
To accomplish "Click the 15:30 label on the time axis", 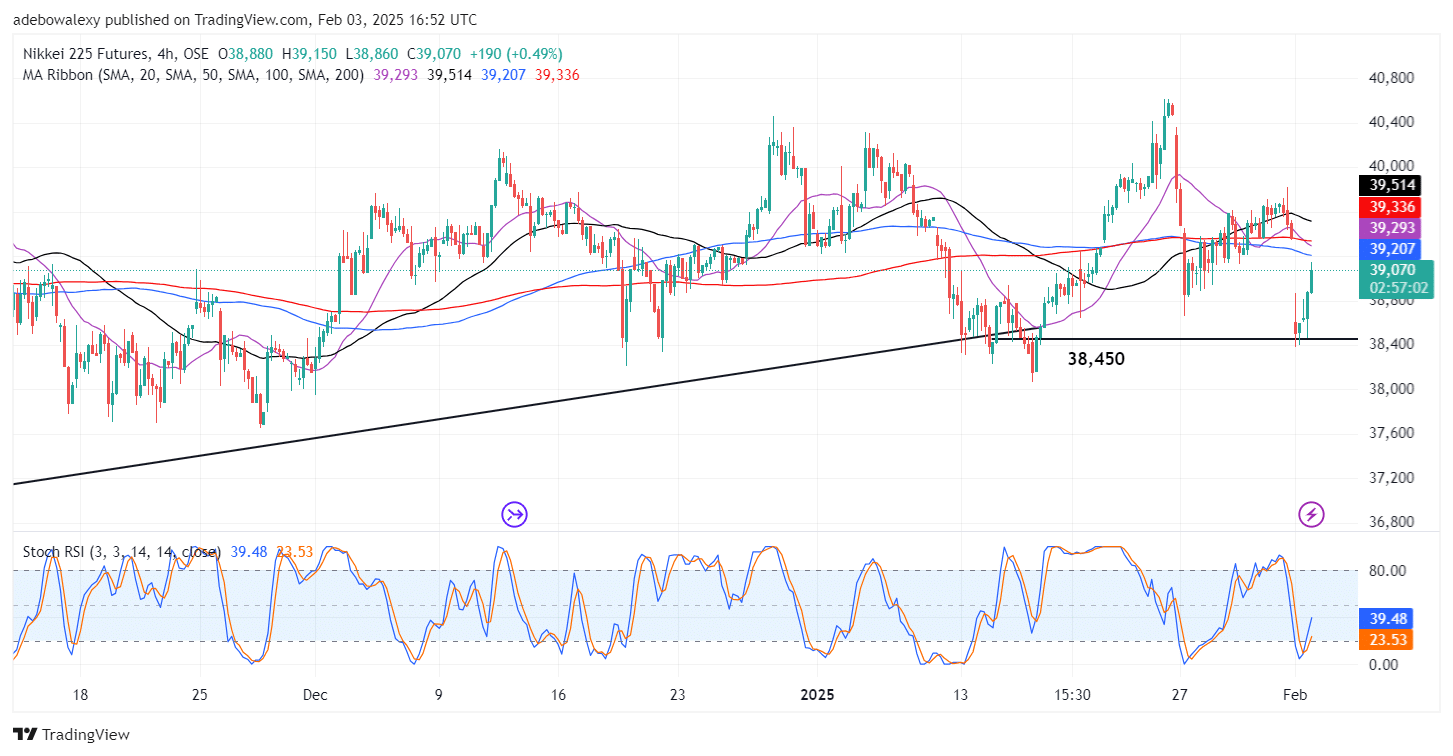I will (x=1072, y=695).
